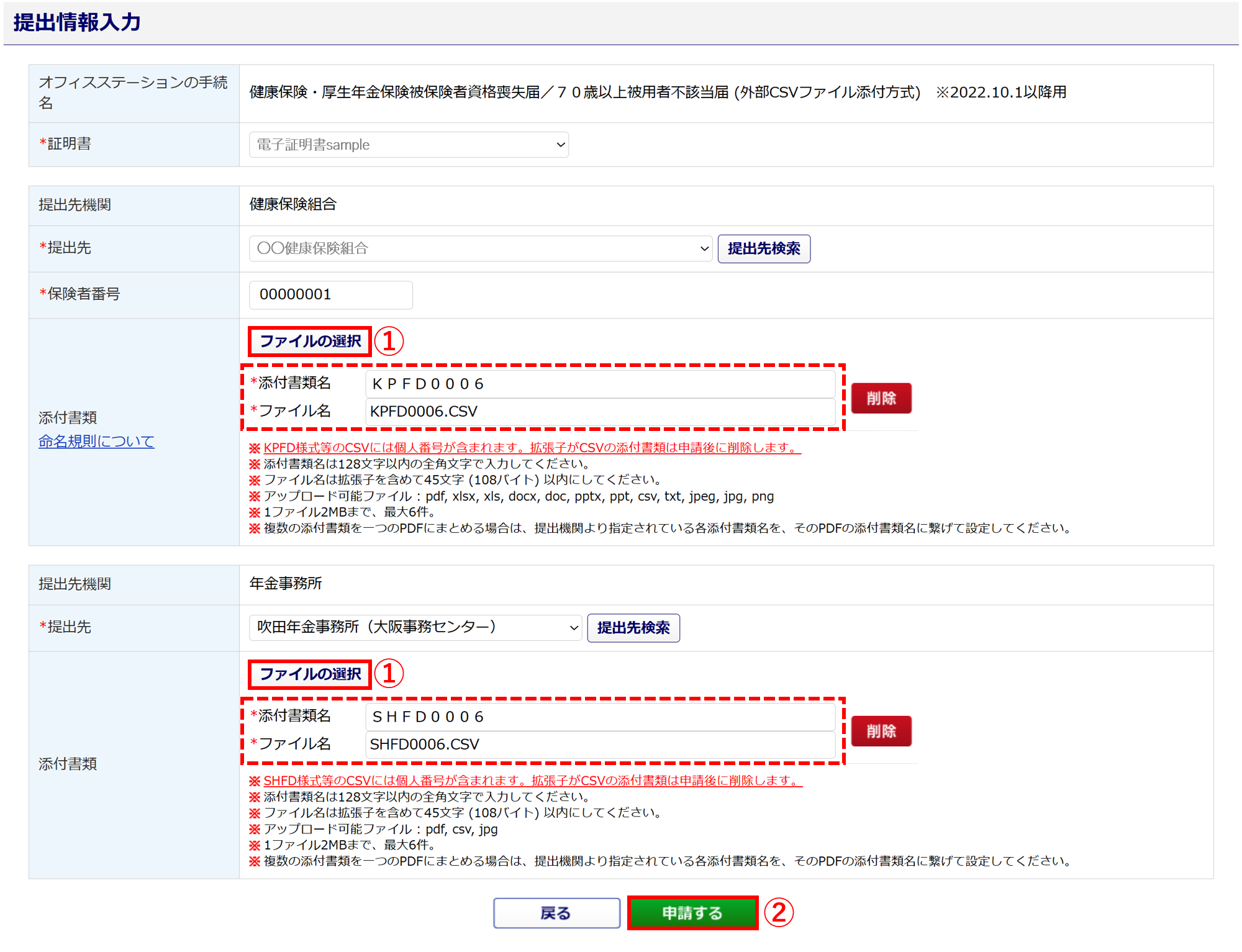Click the 提出情報入力 page heading
The height and width of the screenshot is (952, 1242).
pyautogui.click(x=77, y=22)
